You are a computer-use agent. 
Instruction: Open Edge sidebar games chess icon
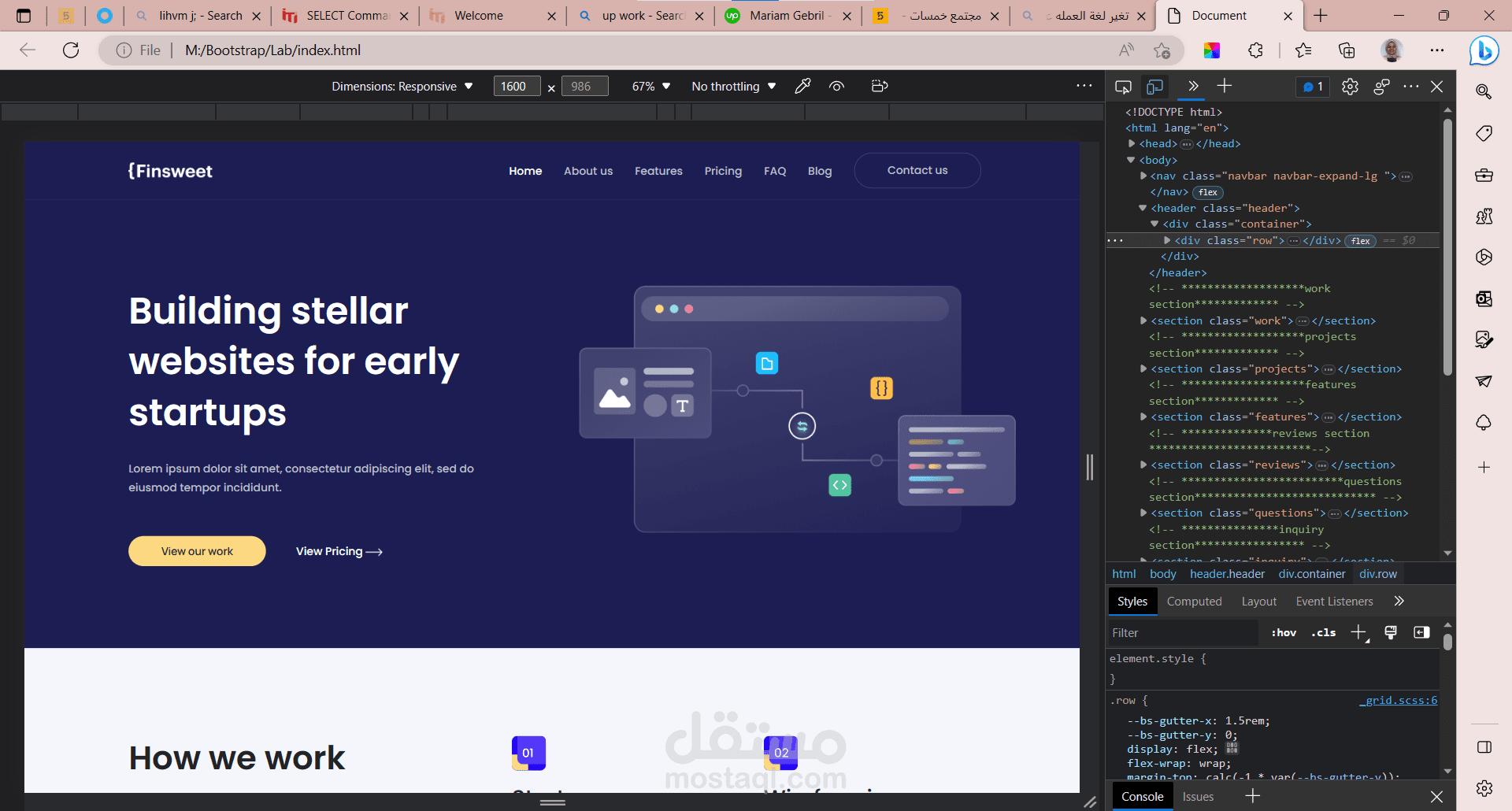(x=1484, y=217)
